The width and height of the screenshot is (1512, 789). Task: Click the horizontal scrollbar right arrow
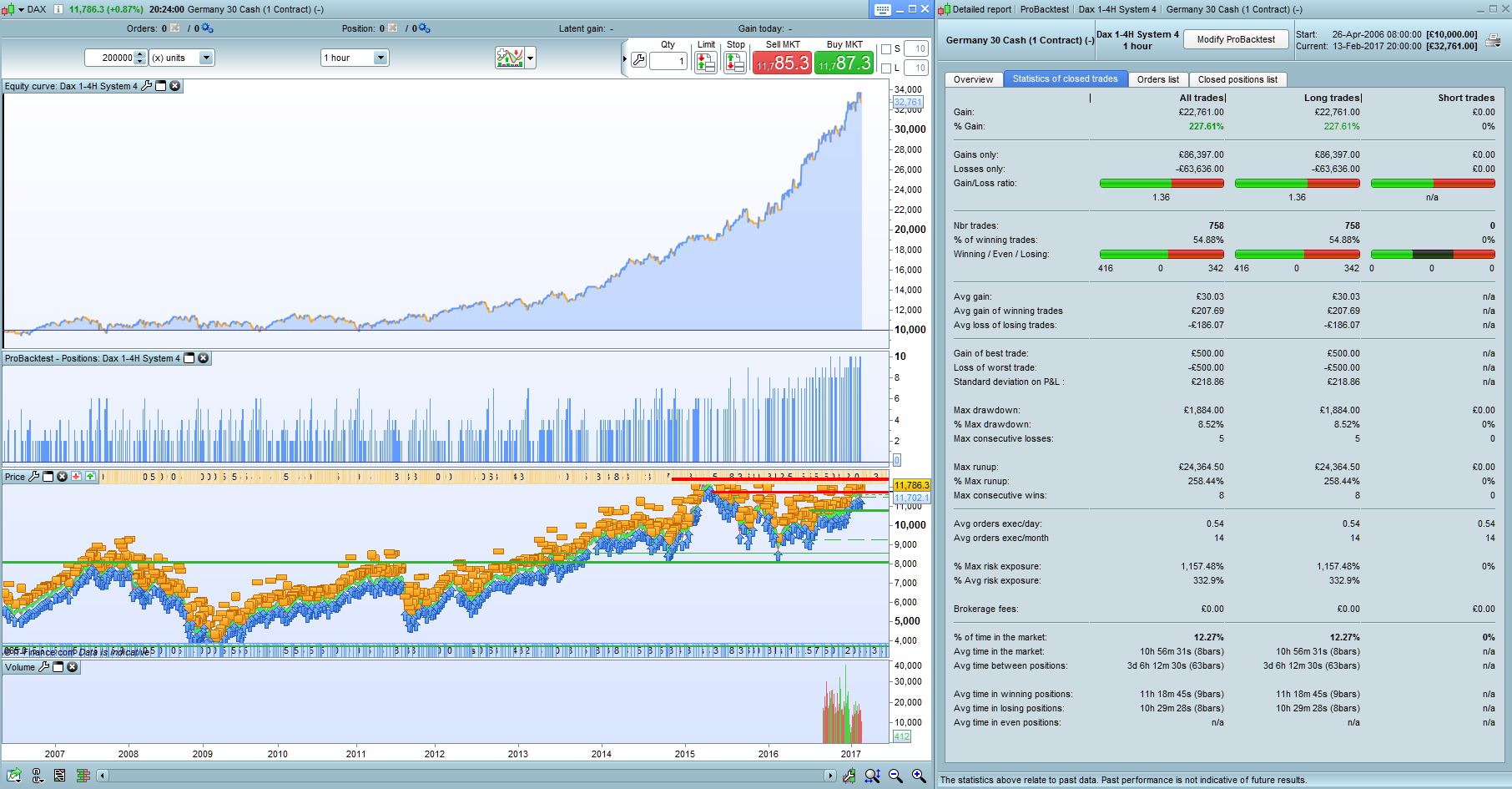coord(830,776)
